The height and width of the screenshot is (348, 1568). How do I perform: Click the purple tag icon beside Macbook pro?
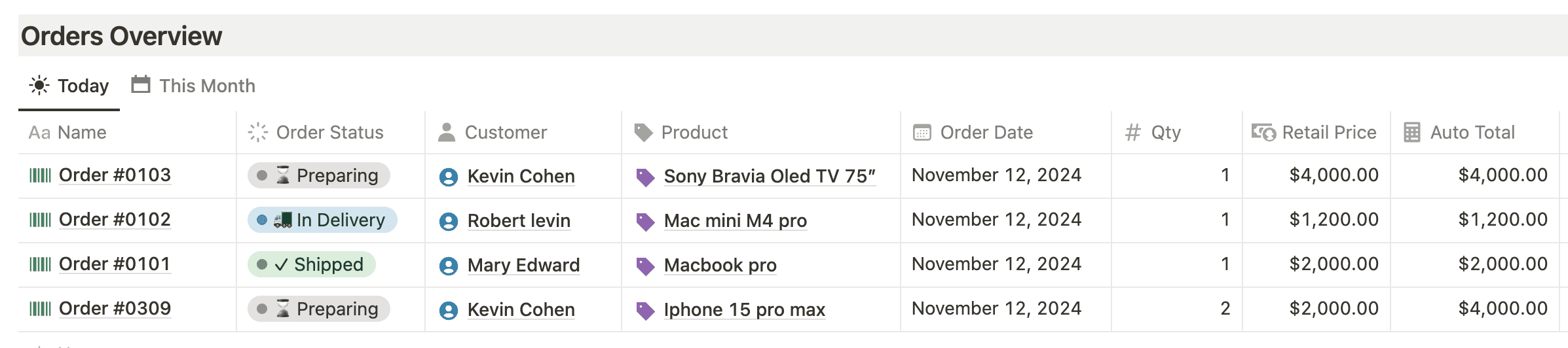pyautogui.click(x=645, y=266)
